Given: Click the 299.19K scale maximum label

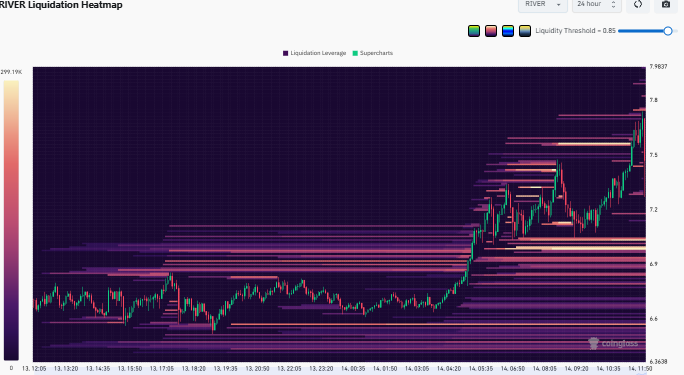Looking at the screenshot, I should pos(11,72).
